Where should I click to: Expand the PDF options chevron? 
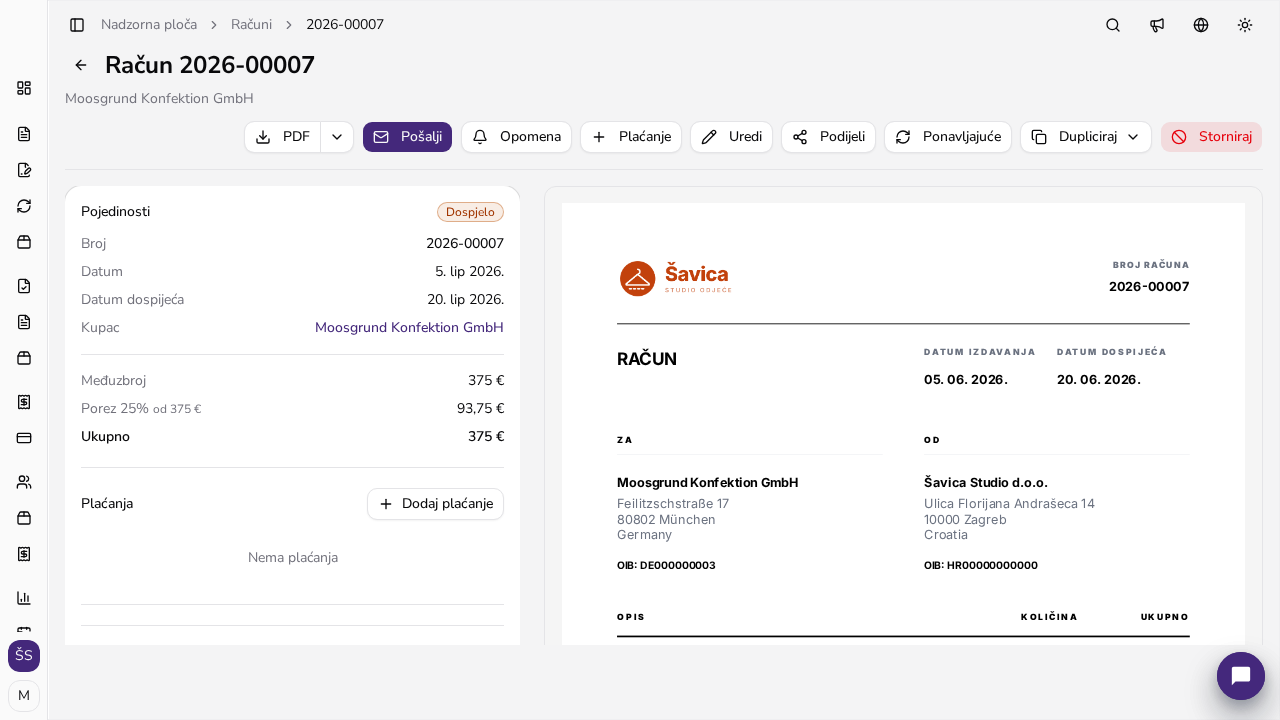(x=337, y=137)
